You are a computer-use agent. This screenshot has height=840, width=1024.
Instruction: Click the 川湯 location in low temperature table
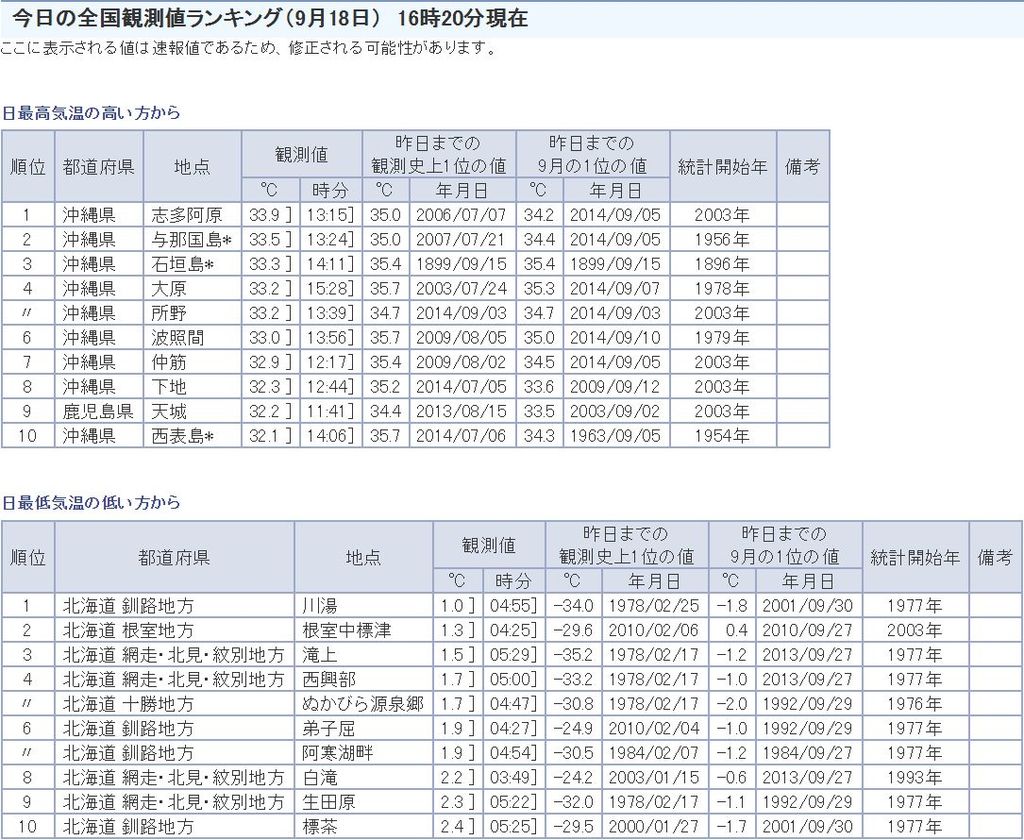tap(322, 606)
